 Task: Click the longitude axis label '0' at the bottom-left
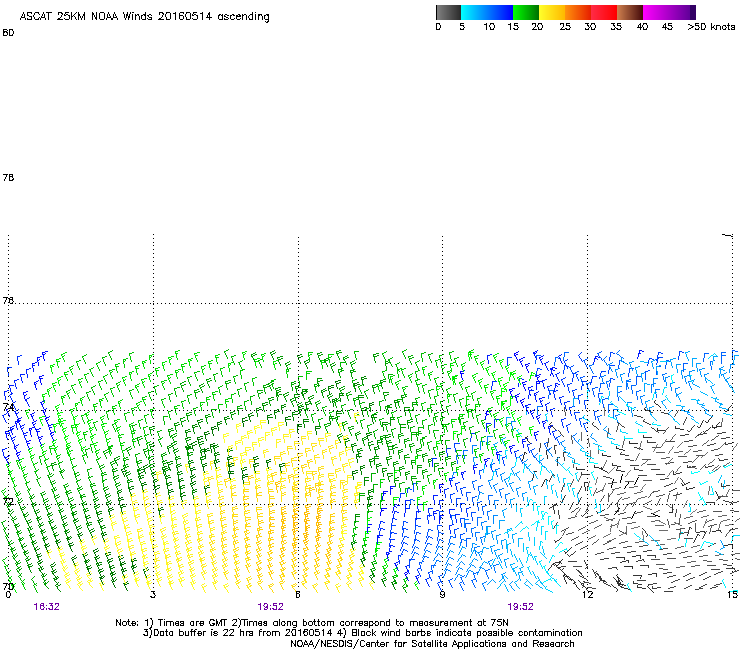click(8, 595)
